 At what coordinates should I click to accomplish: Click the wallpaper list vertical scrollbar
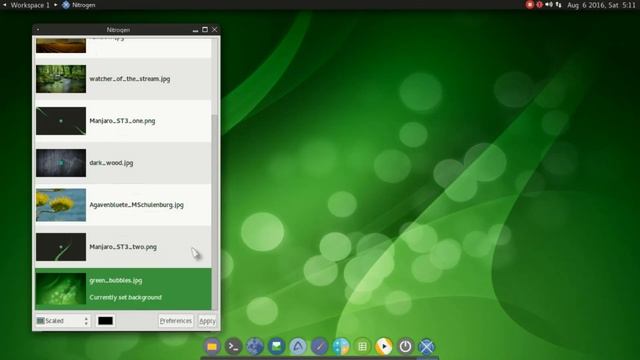click(x=215, y=212)
